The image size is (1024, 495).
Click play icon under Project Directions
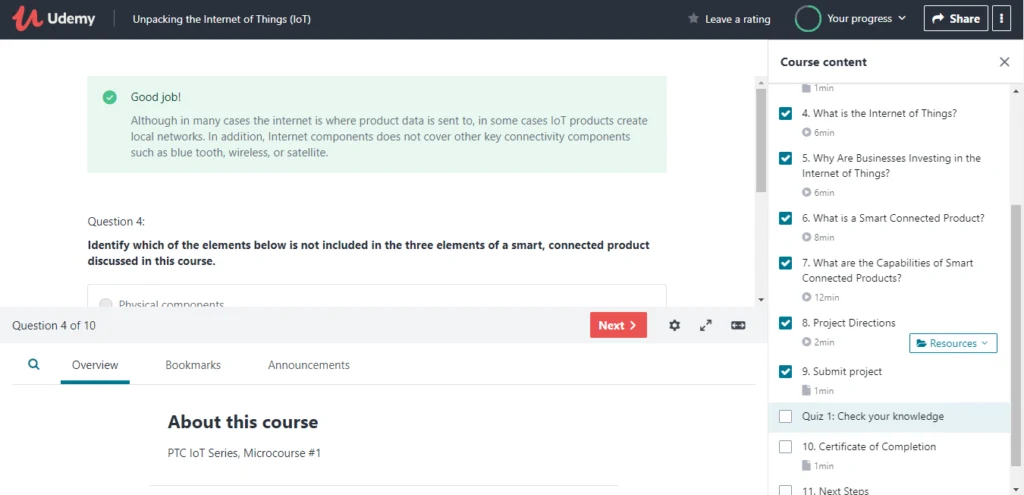pos(807,342)
